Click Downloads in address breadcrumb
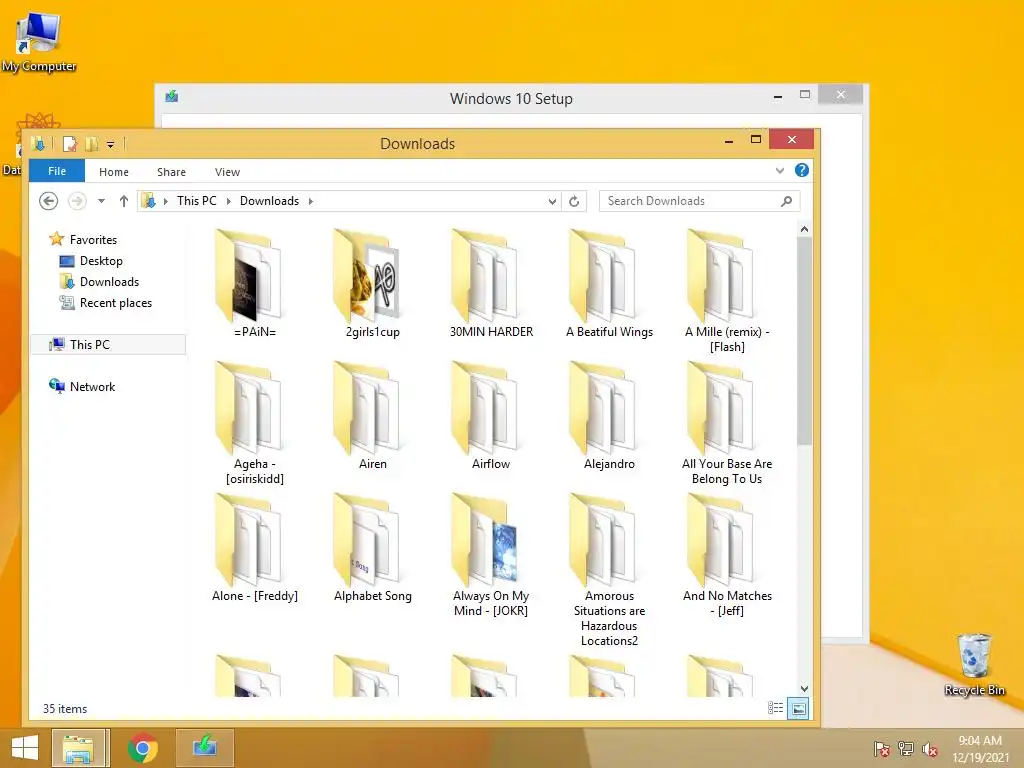The image size is (1024, 768). coord(269,201)
